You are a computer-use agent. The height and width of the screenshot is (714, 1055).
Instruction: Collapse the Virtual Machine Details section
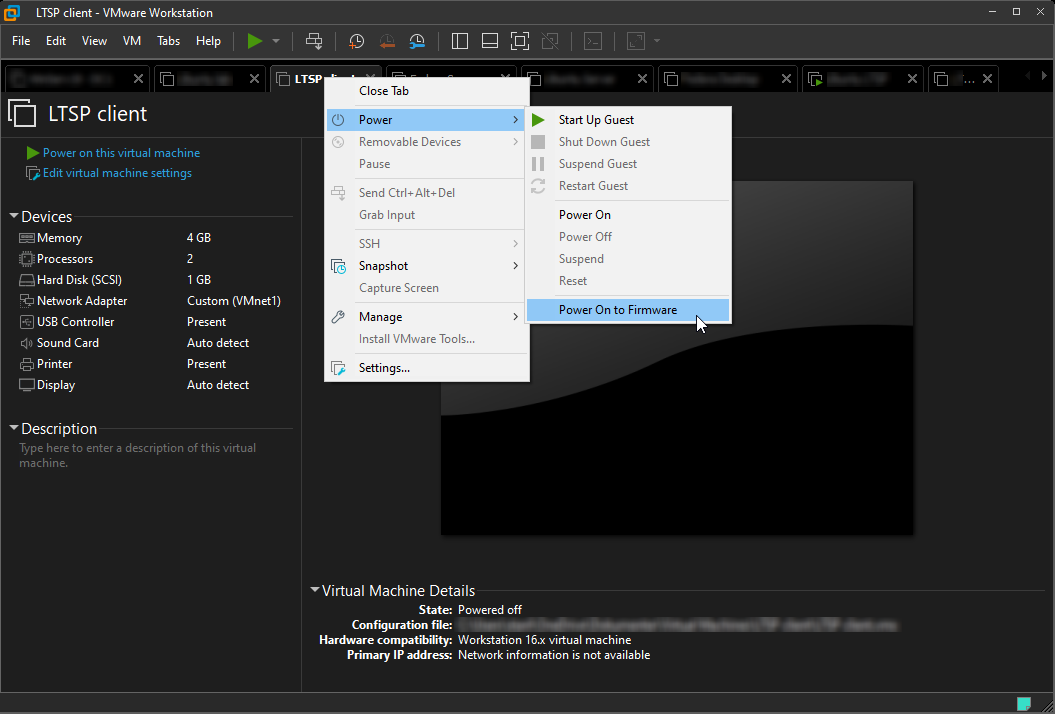pos(314,590)
